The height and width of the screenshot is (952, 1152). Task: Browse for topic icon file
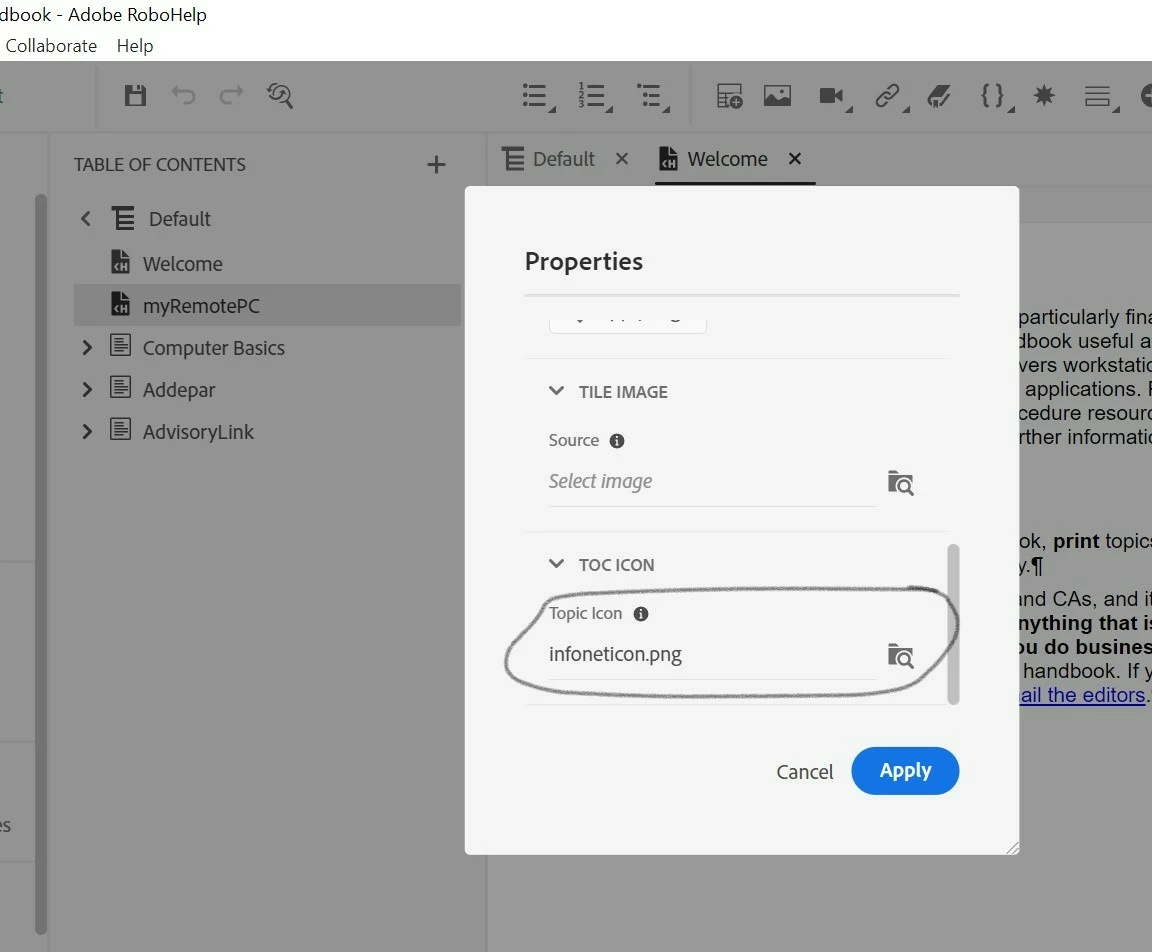tap(901, 656)
